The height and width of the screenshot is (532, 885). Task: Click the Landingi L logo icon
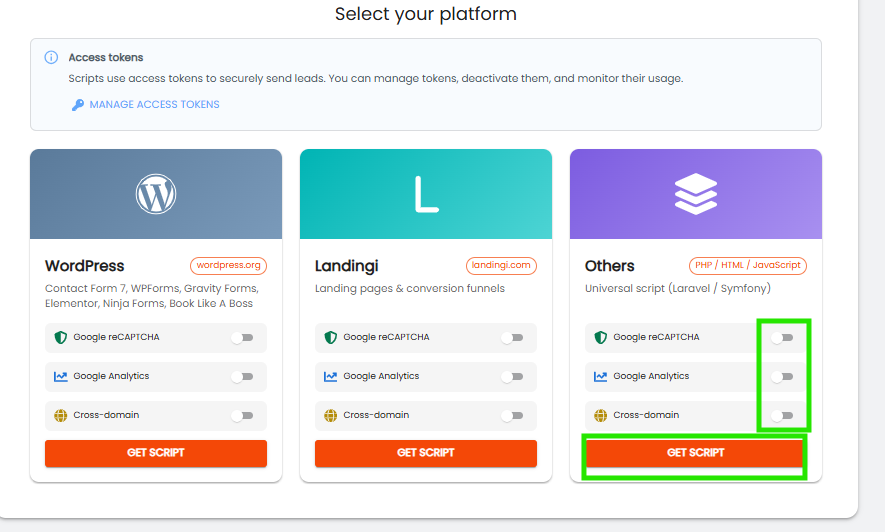click(x=426, y=194)
